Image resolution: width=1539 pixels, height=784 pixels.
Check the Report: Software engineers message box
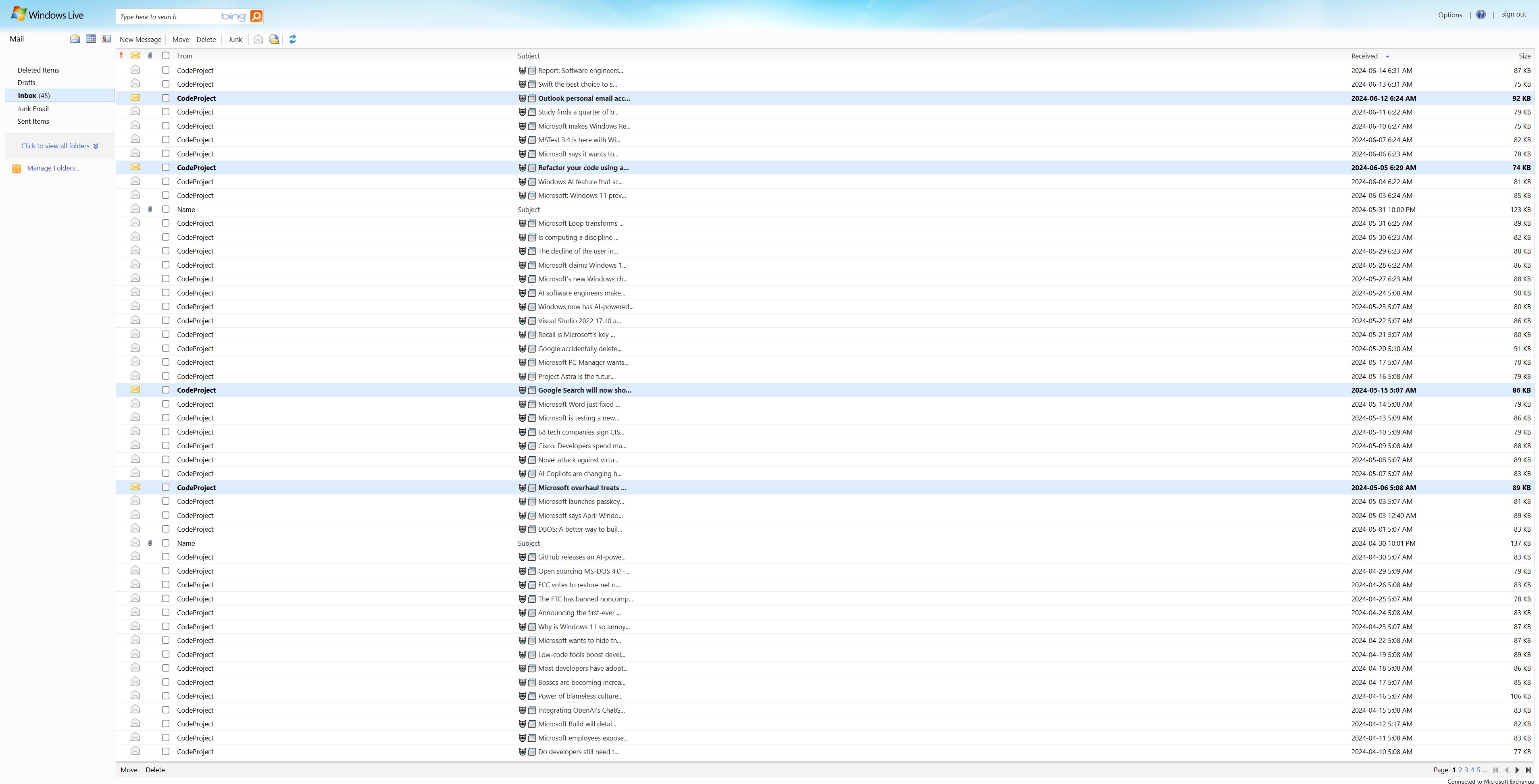[x=165, y=70]
